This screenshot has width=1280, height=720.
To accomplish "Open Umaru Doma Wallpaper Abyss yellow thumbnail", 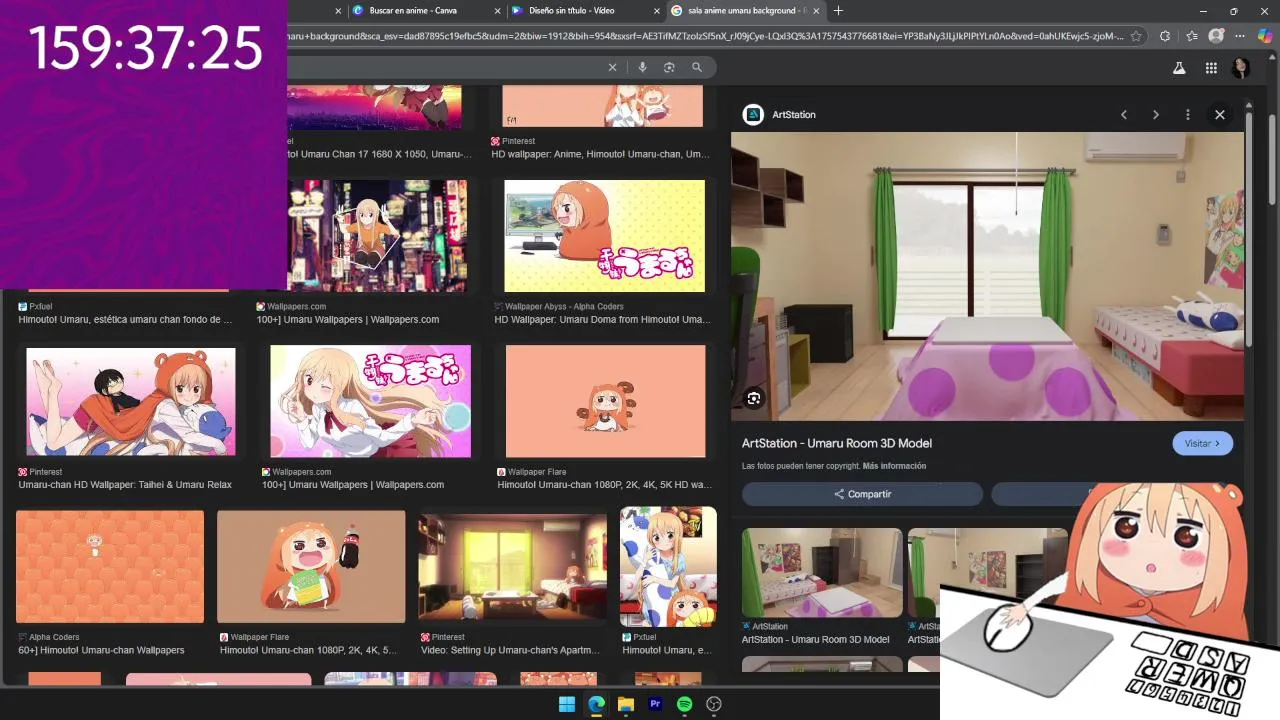I will tap(604, 236).
